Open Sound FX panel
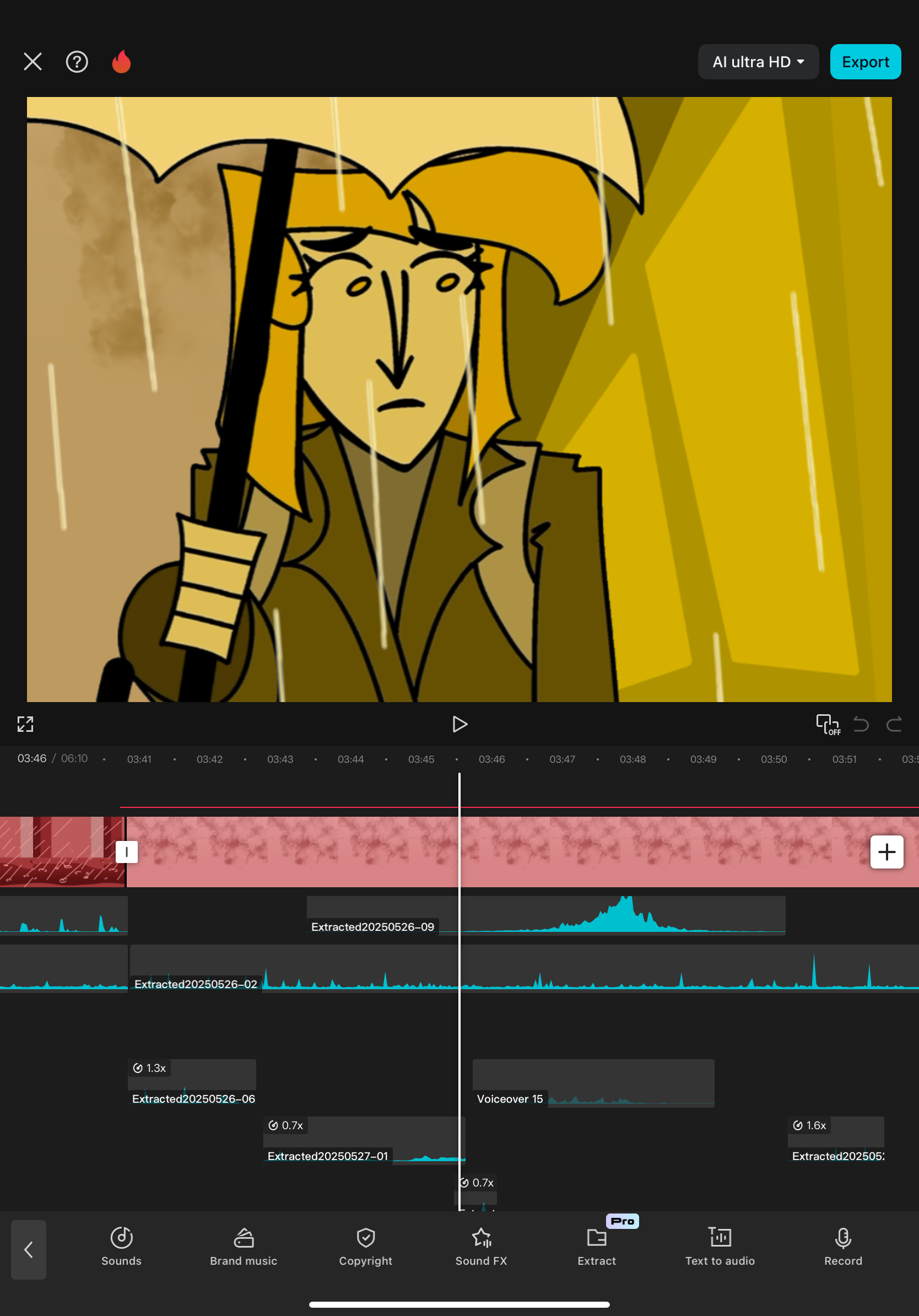This screenshot has height=1316, width=919. pos(482,1246)
